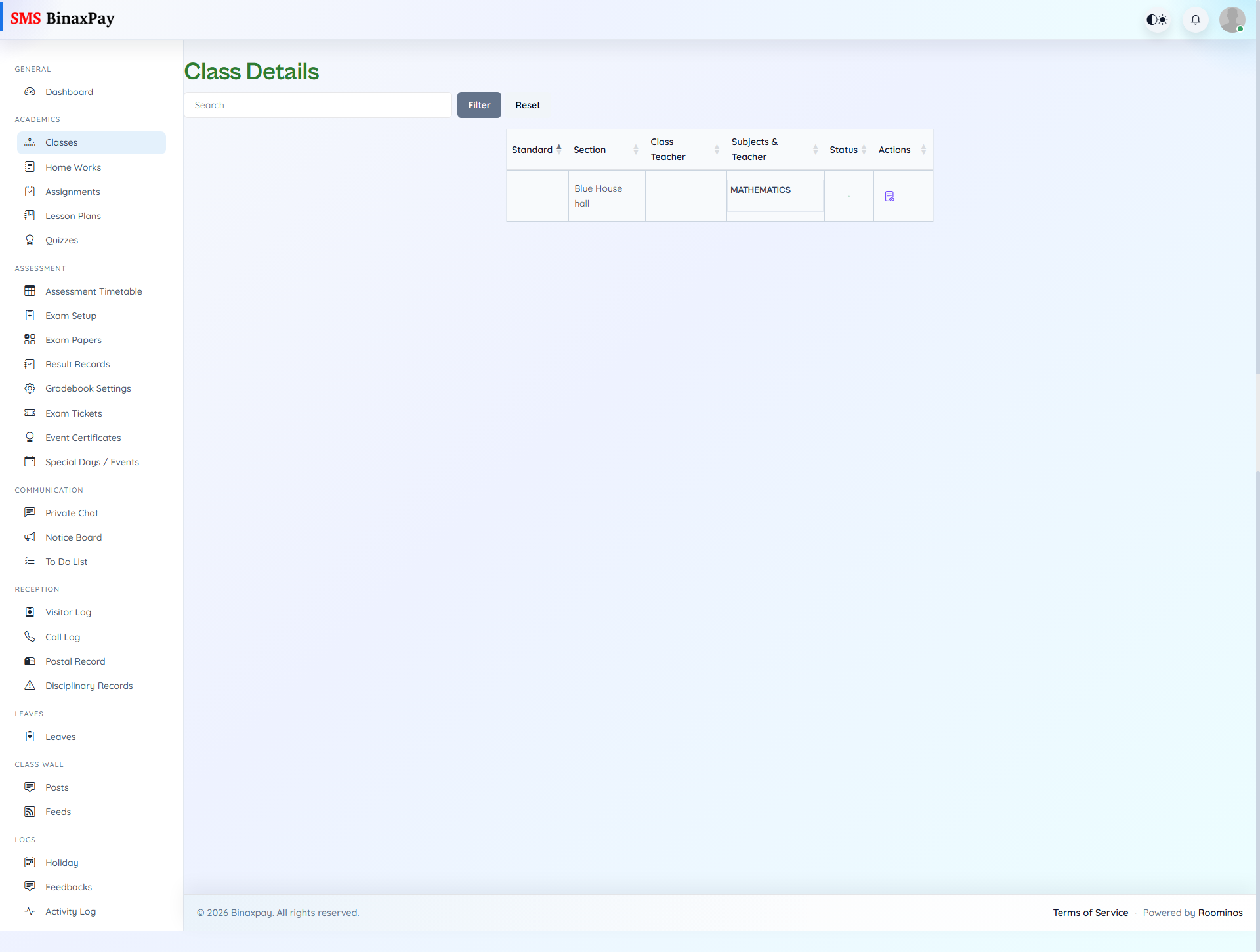This screenshot has height=952, width=1260.
Task: Toggle the dark mode switch in the header
Action: click(x=1157, y=19)
